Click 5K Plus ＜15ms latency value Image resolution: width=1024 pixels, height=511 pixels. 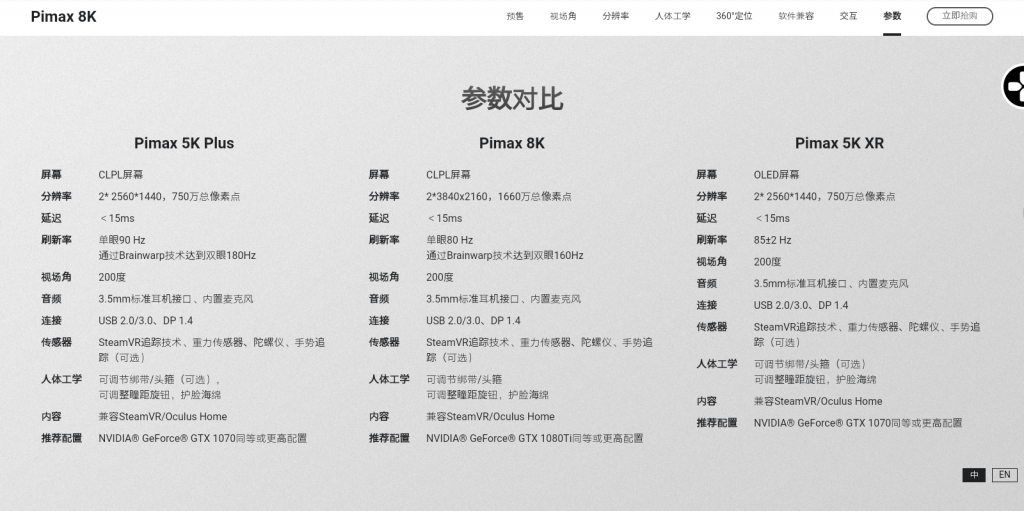(117, 218)
